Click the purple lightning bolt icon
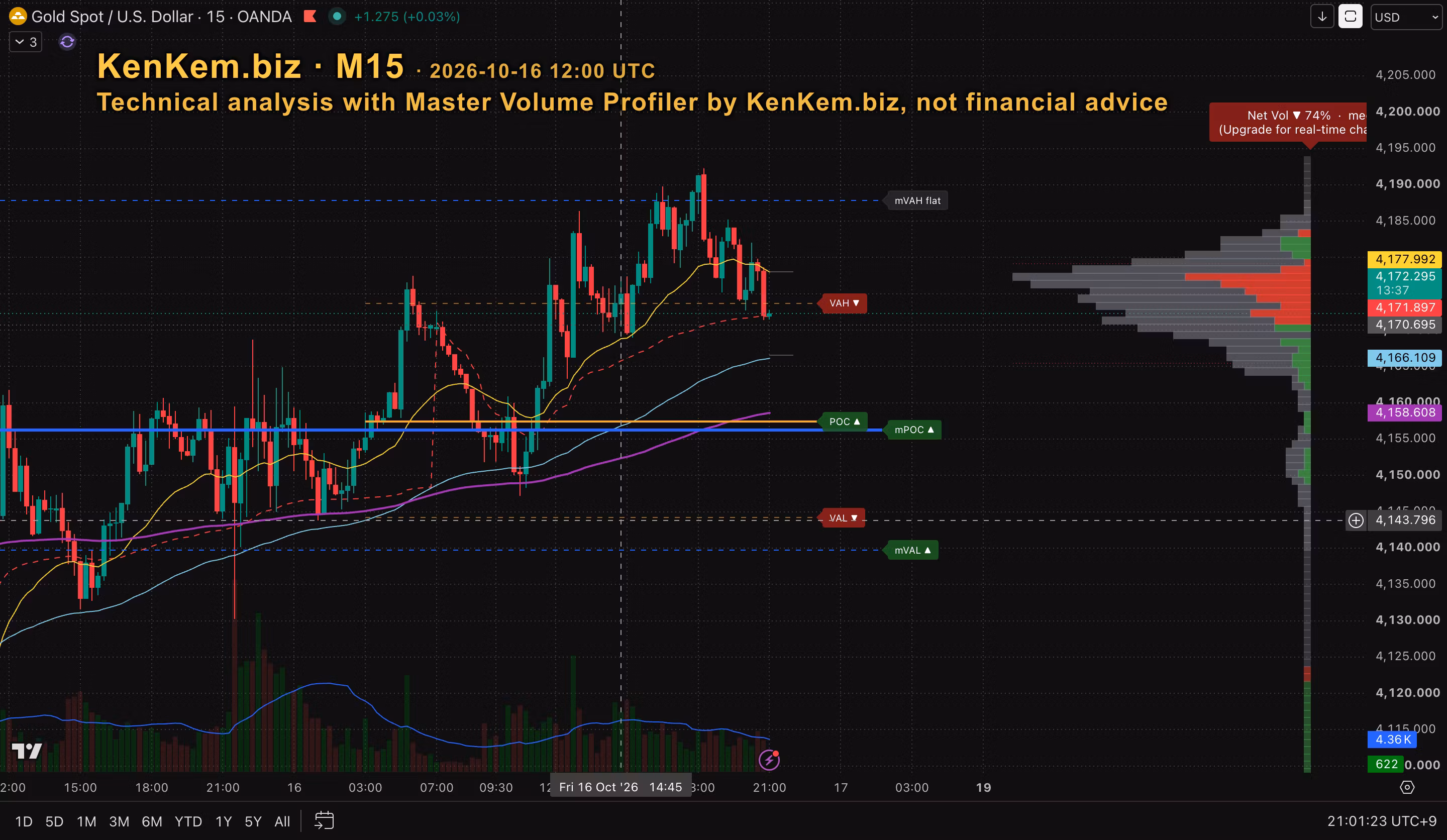The width and height of the screenshot is (1447, 840). pyautogui.click(x=769, y=760)
